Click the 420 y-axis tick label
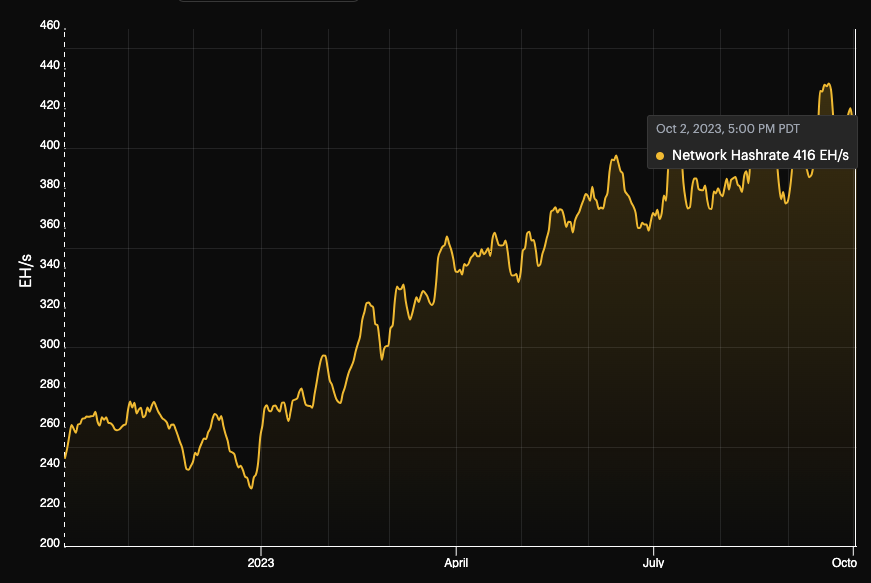 point(49,105)
